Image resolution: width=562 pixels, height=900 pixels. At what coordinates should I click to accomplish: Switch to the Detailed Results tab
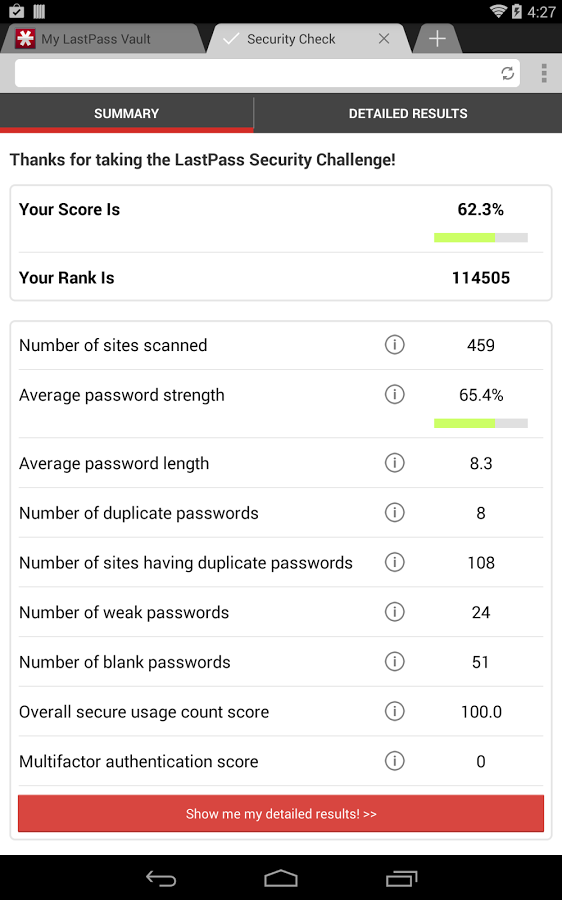(x=408, y=114)
